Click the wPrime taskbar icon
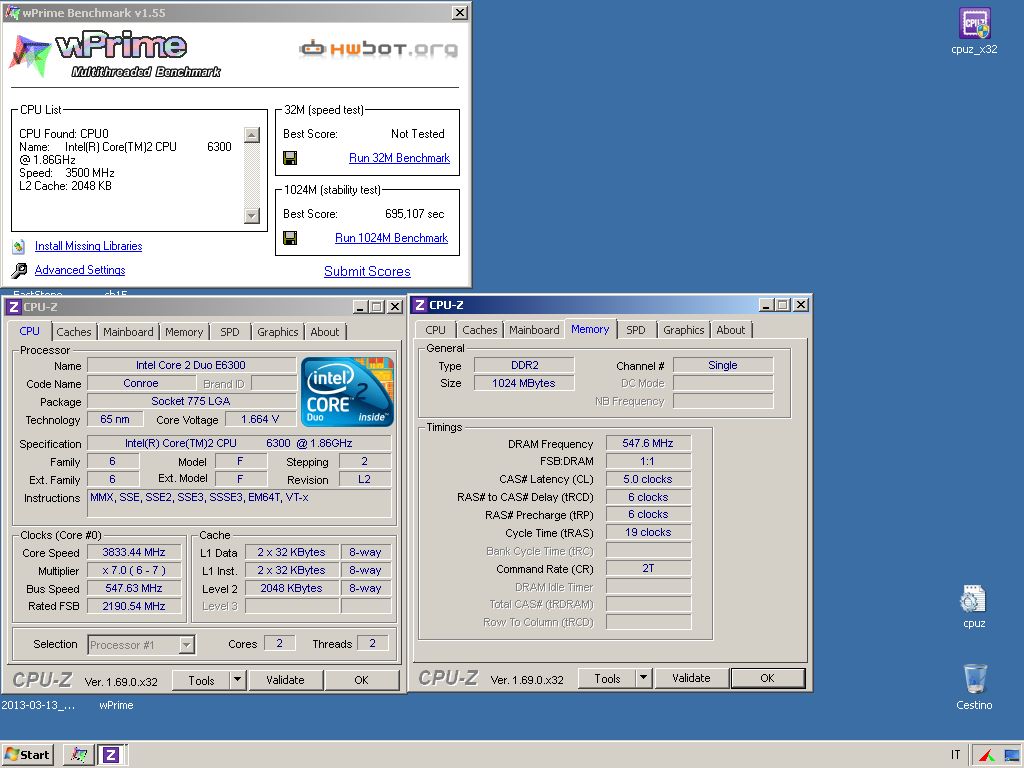 [80, 755]
